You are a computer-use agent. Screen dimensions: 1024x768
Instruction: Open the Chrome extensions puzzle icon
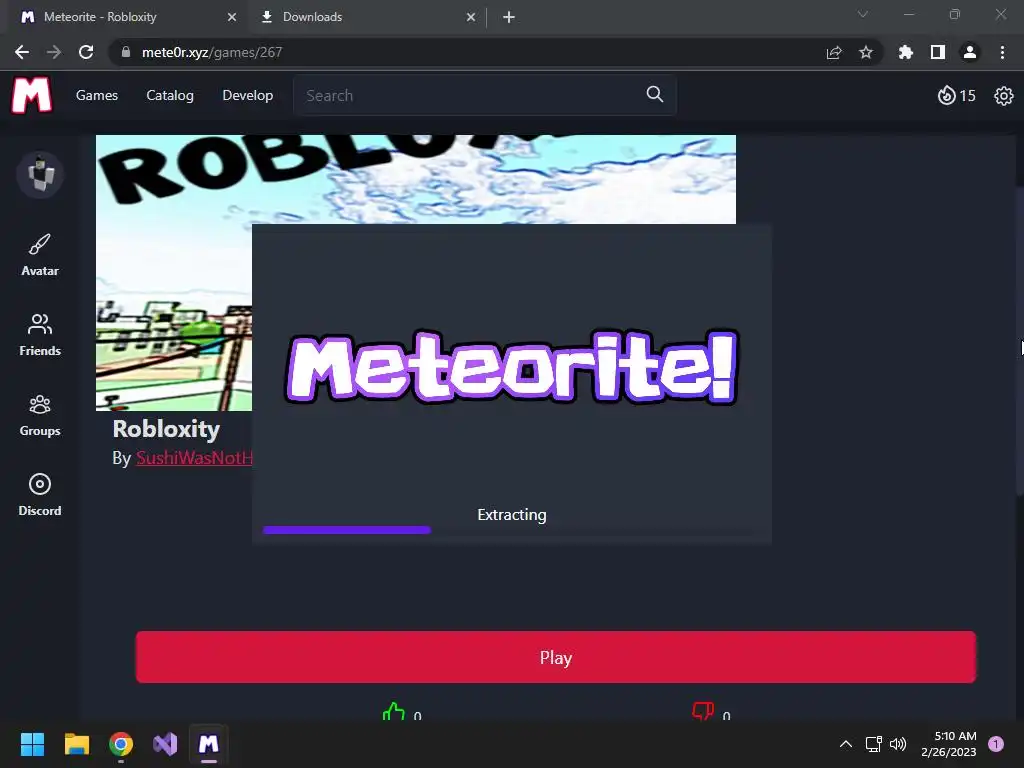[905, 52]
